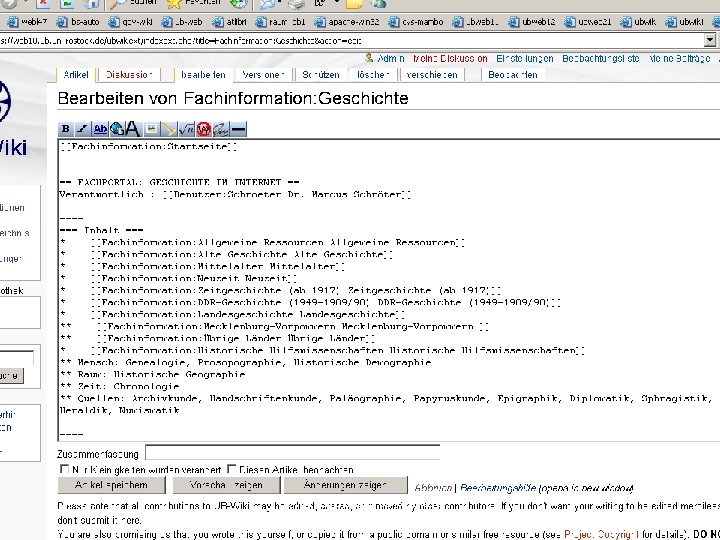This screenshot has height=540, width=720.
Task: Click the ignore wiki formatting icon
Action: 203,129
